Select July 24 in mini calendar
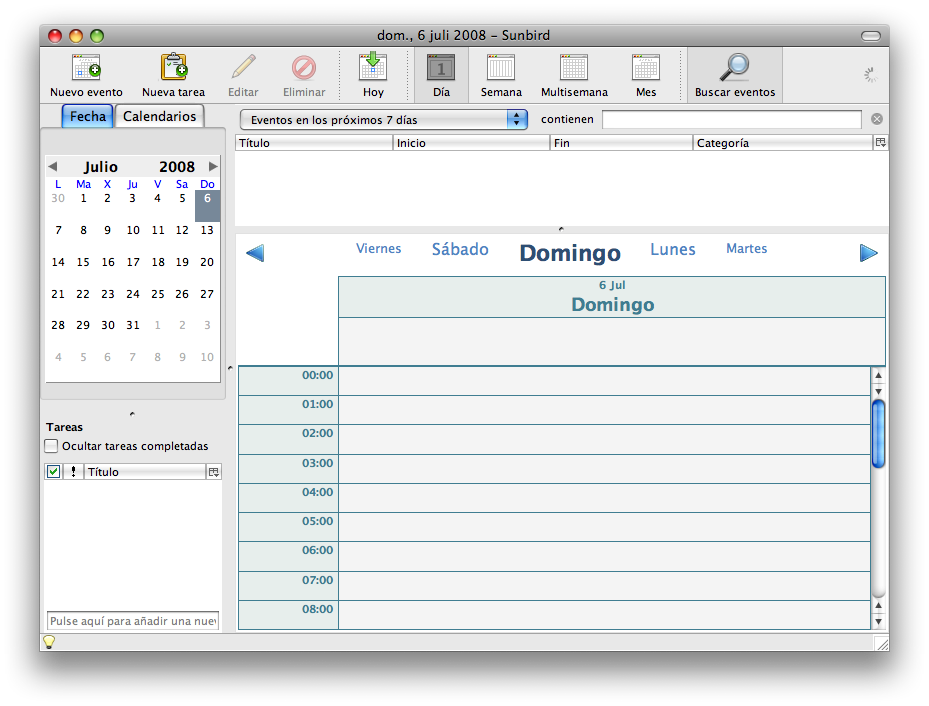 point(133,294)
